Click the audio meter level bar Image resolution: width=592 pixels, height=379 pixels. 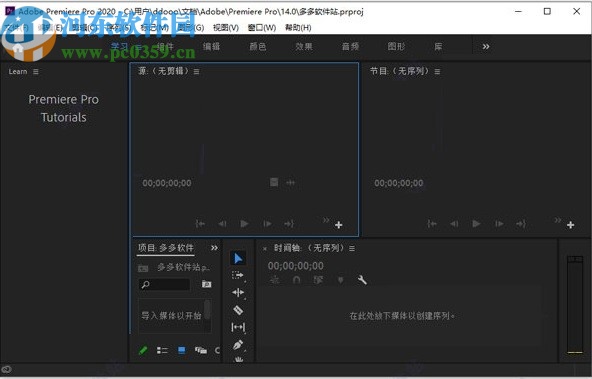[575, 305]
